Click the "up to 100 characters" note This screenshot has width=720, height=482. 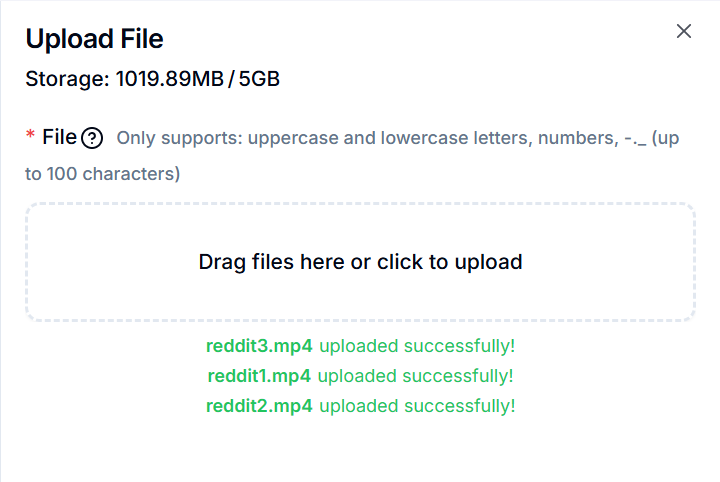coord(102,174)
